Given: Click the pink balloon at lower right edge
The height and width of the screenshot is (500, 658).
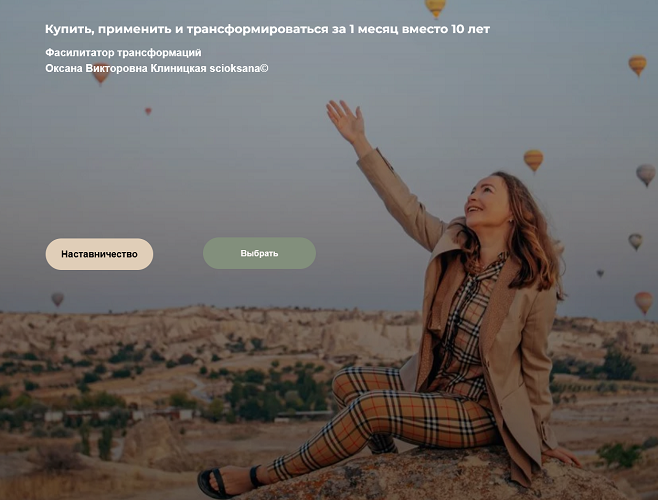Looking at the screenshot, I should coord(643,302).
